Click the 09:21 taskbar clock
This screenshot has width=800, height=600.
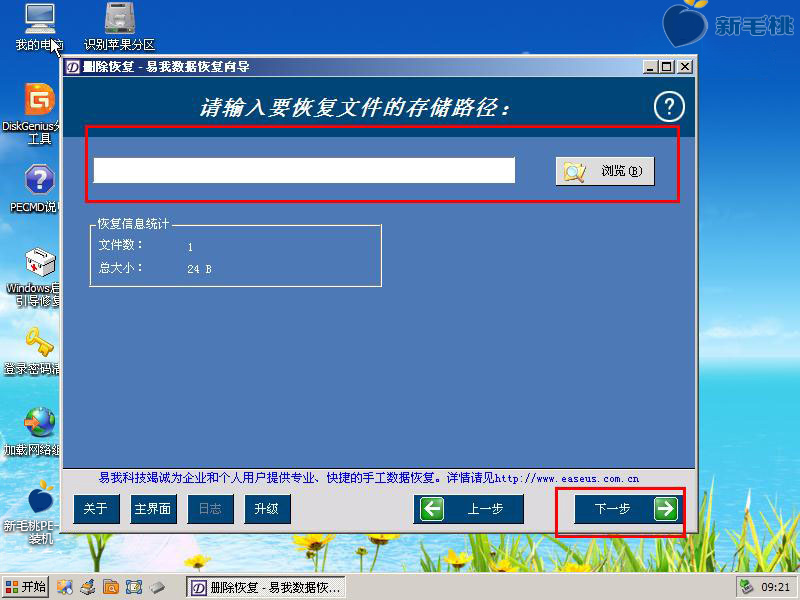(x=775, y=587)
